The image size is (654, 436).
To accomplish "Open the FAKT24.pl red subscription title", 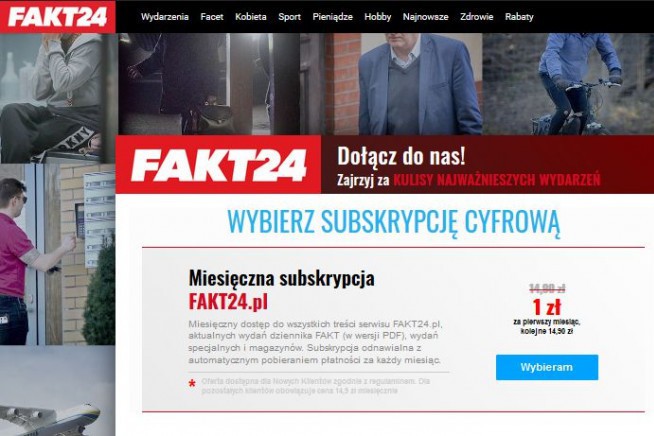I will point(228,301).
